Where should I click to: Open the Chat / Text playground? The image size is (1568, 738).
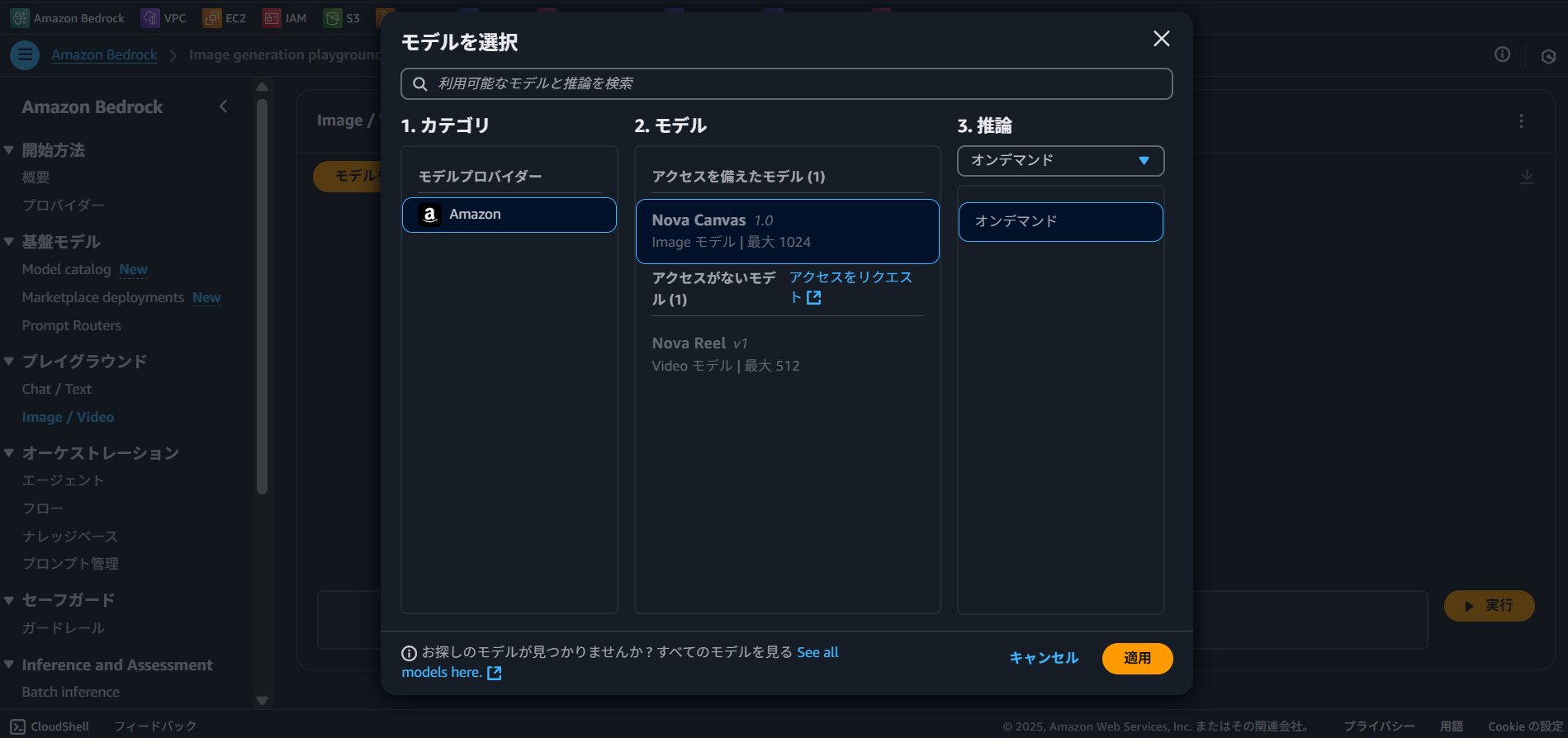click(x=56, y=390)
